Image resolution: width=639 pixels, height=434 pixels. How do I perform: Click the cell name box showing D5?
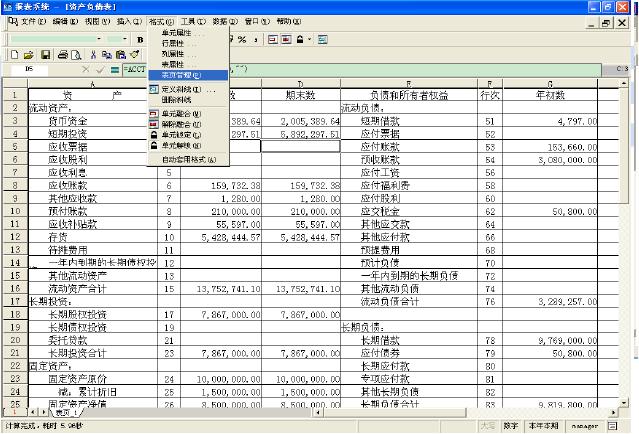[x=29, y=69]
